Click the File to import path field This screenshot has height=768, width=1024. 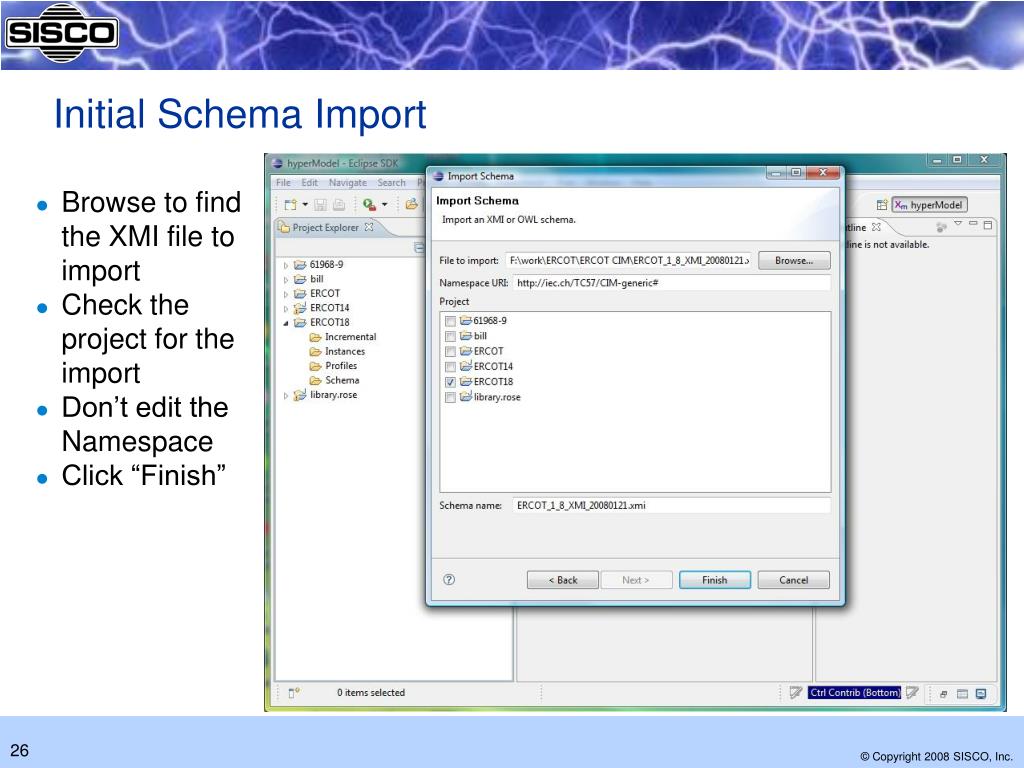coord(629,261)
